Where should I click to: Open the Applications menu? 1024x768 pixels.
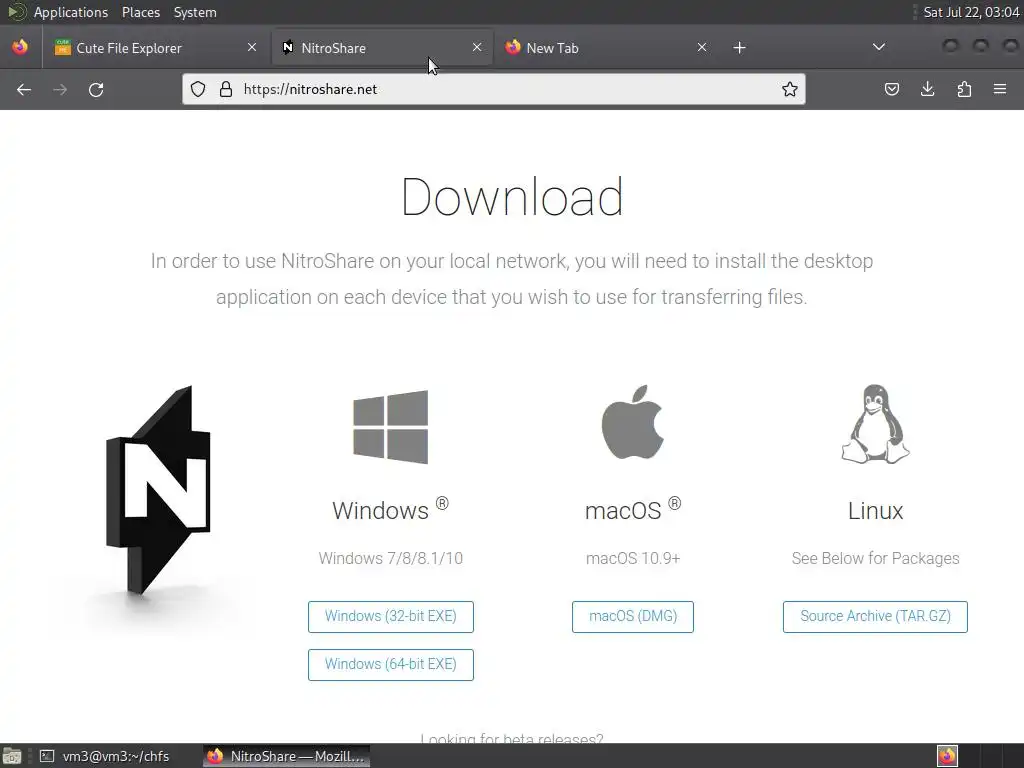[x=71, y=12]
